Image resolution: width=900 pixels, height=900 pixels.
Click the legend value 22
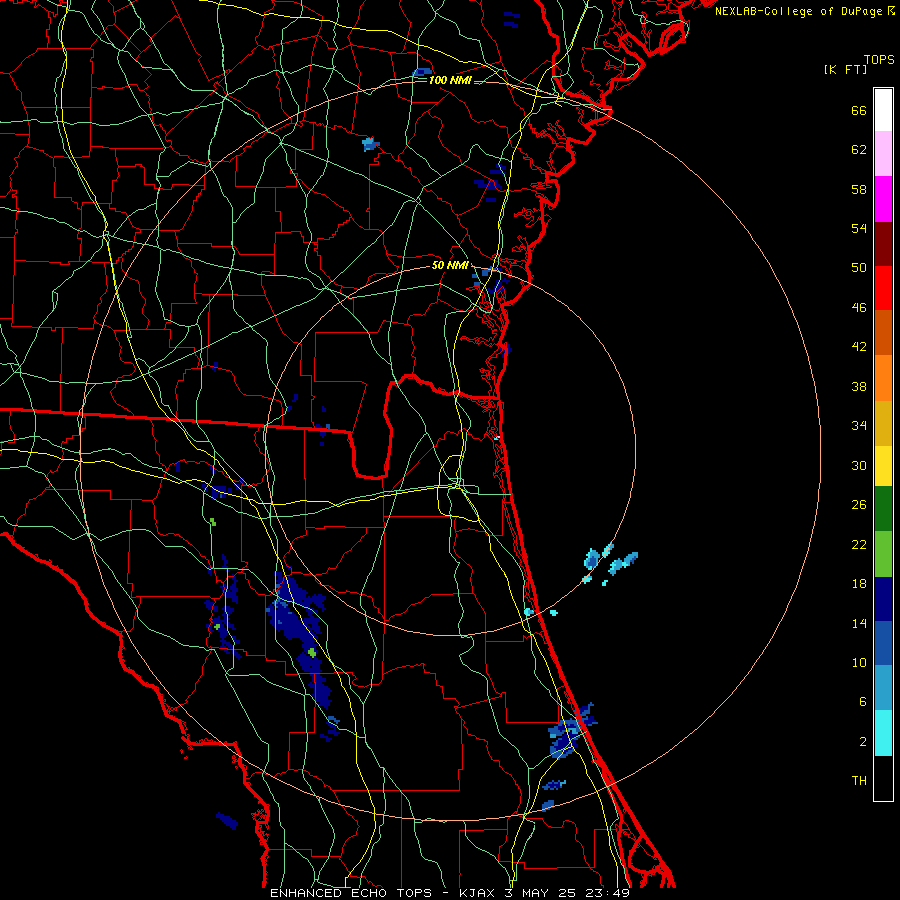[859, 544]
